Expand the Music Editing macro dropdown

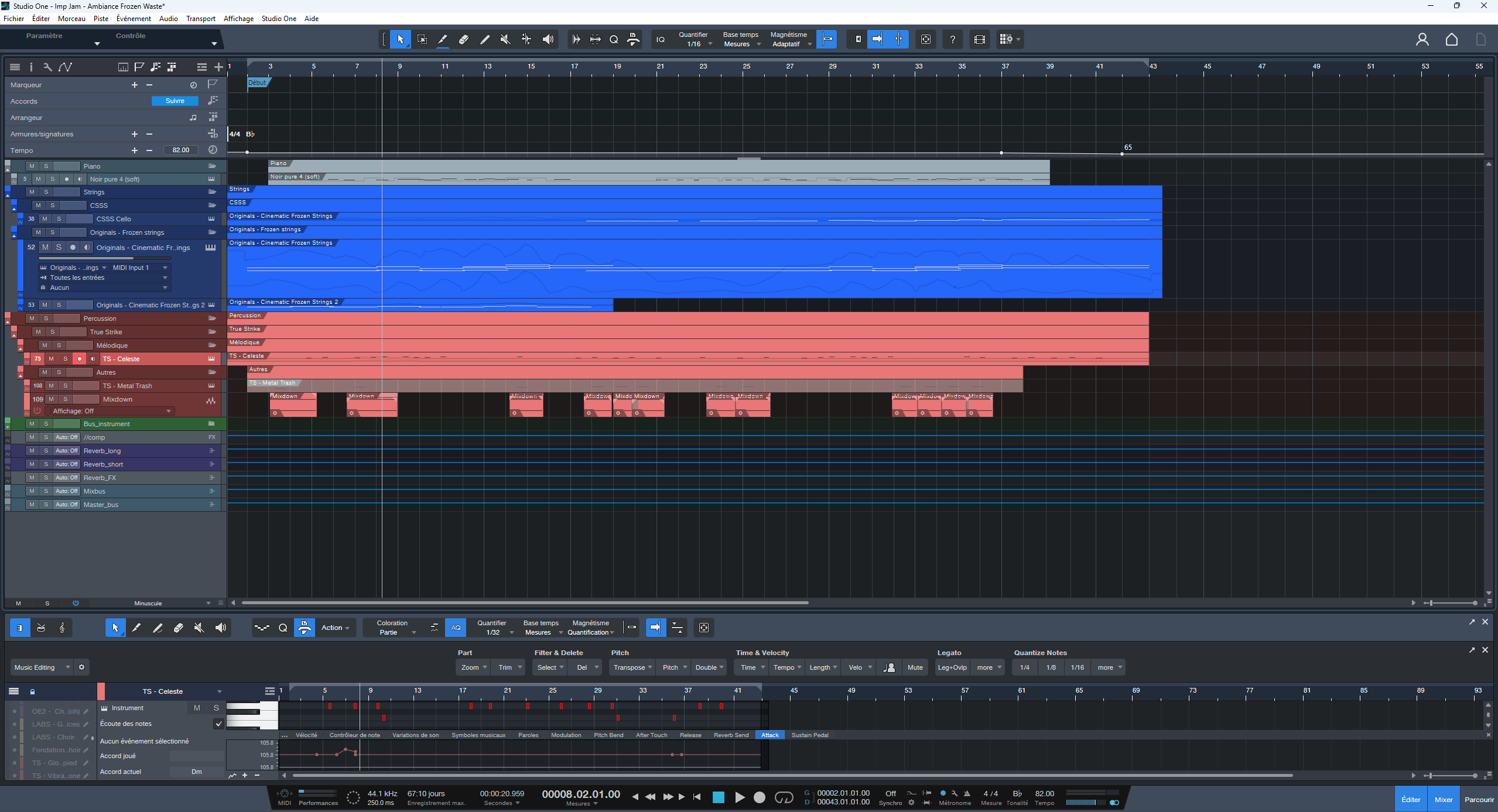42,667
